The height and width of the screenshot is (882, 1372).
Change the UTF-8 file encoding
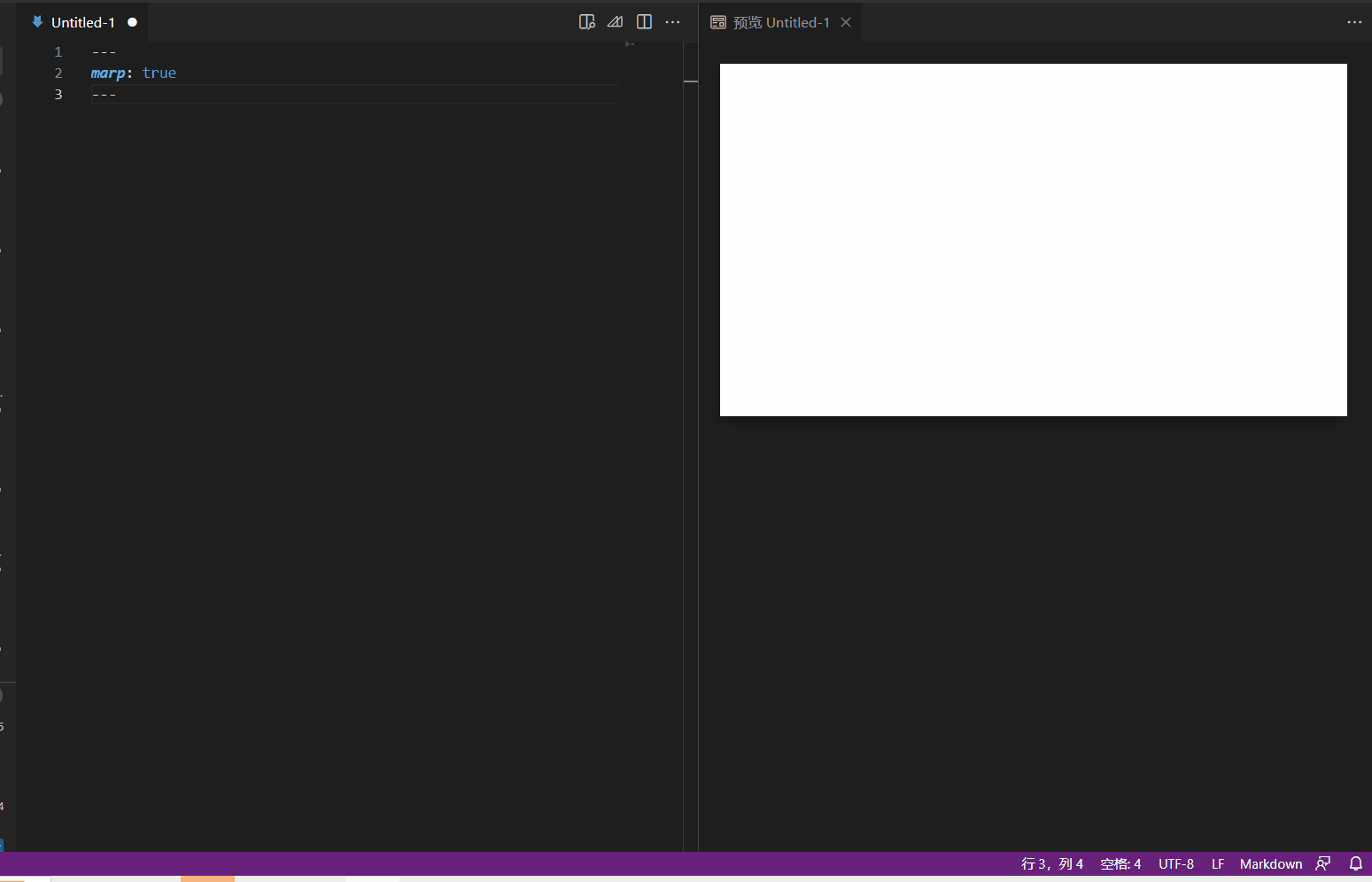[1175, 863]
